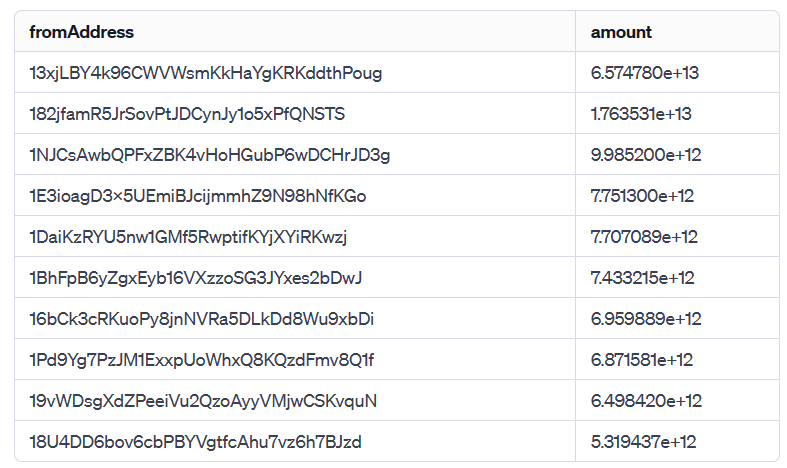Select address 13xjLBY4k96CWVWsmKkHaYgKRKddthPoug

205,73
